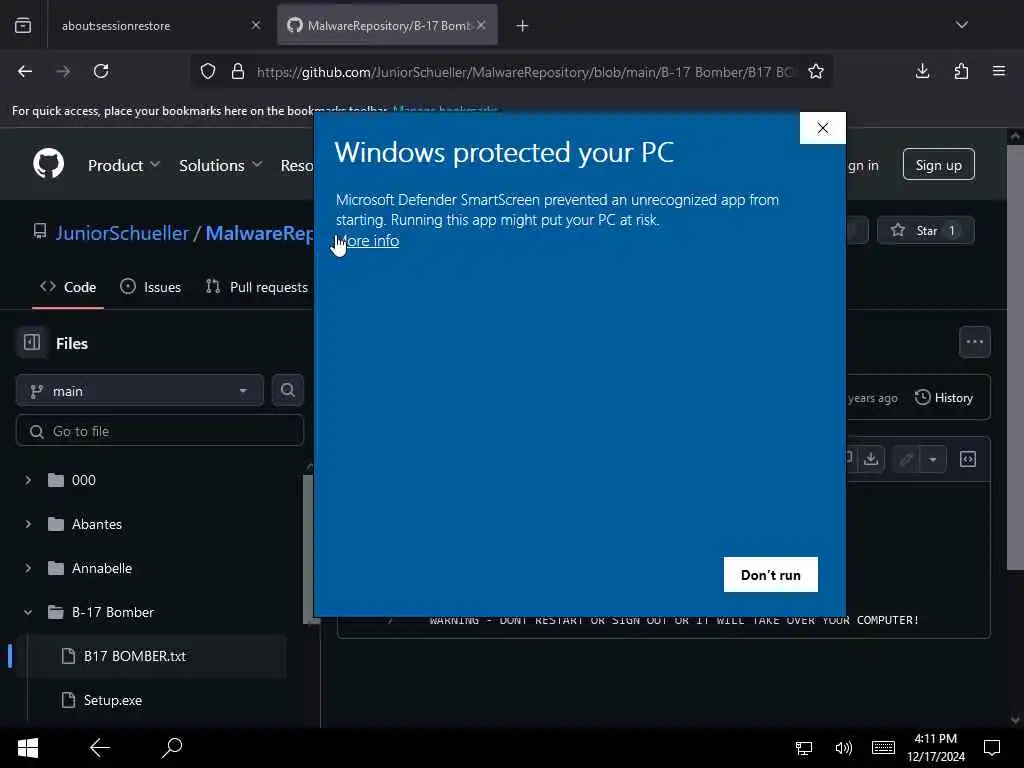
Task: Star the repository
Action: pyautogui.click(x=925, y=230)
